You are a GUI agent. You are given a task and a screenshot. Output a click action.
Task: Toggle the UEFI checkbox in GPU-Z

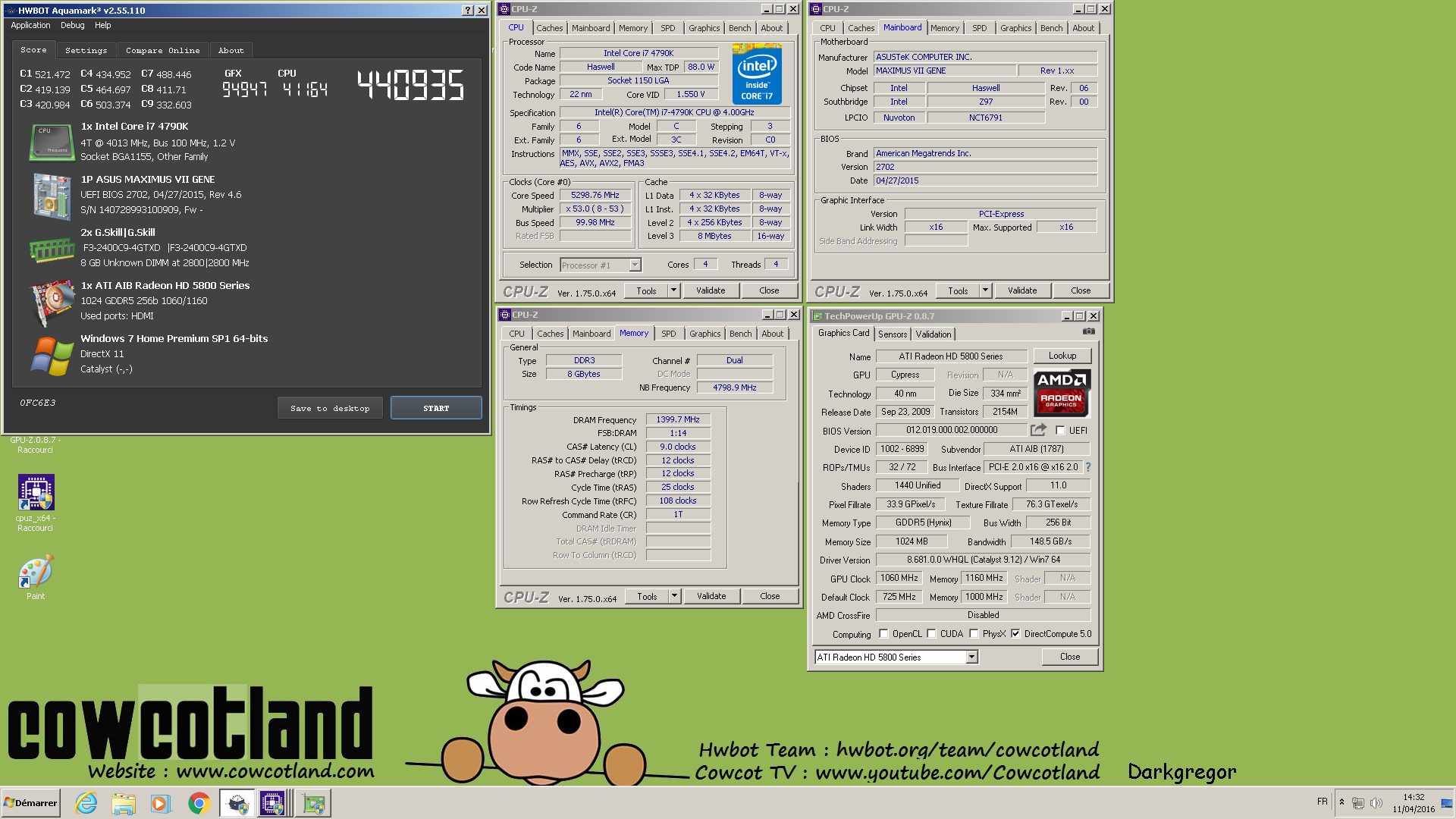click(1060, 431)
